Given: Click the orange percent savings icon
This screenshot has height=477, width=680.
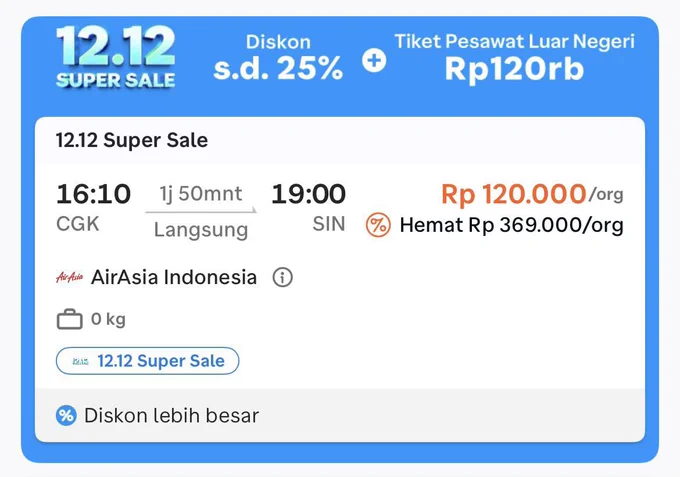Looking at the screenshot, I should (x=378, y=225).
